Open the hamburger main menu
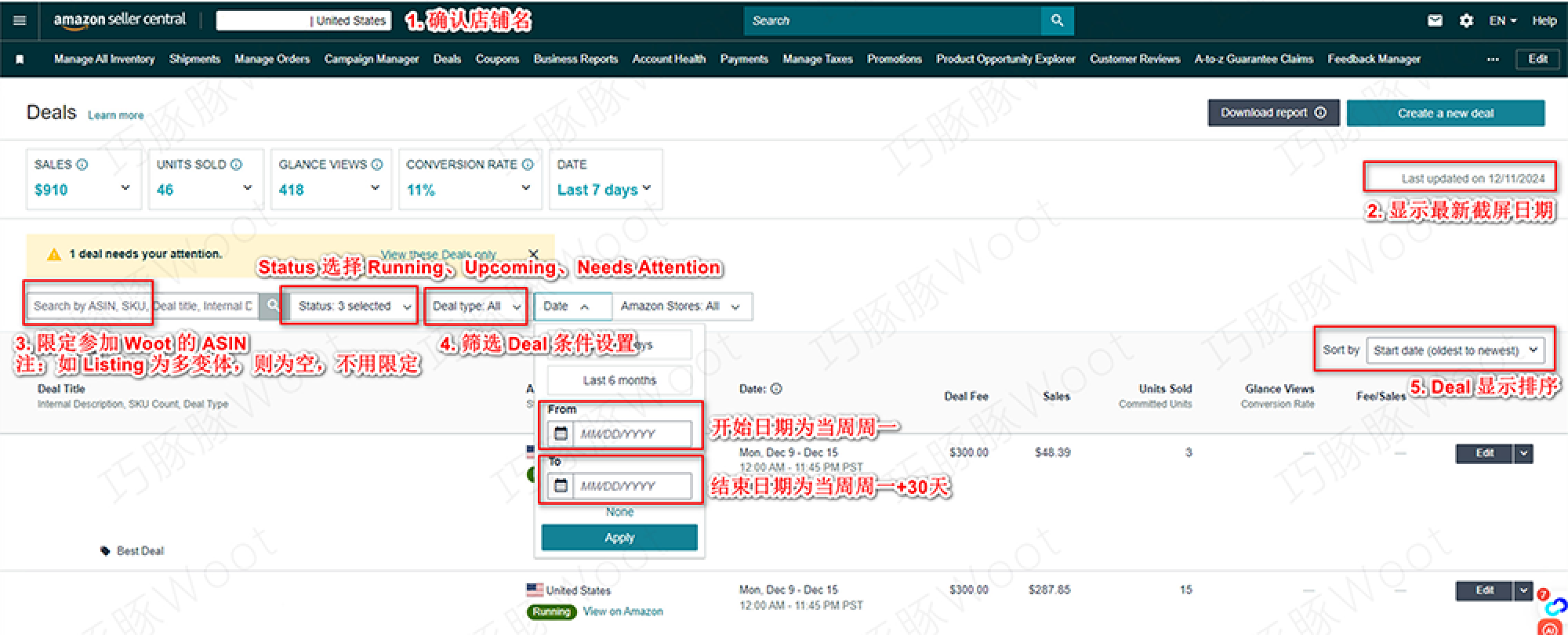This screenshot has width=1568, height=635. click(20, 20)
